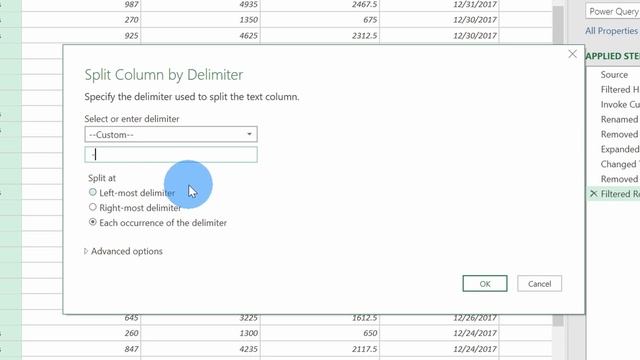Click cell with value 925
The image size is (640, 360).
81,36
